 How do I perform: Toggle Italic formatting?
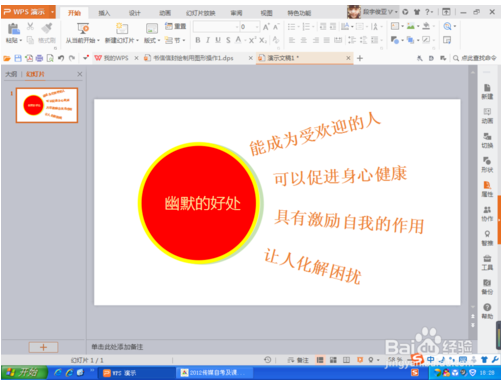[x=208, y=40]
